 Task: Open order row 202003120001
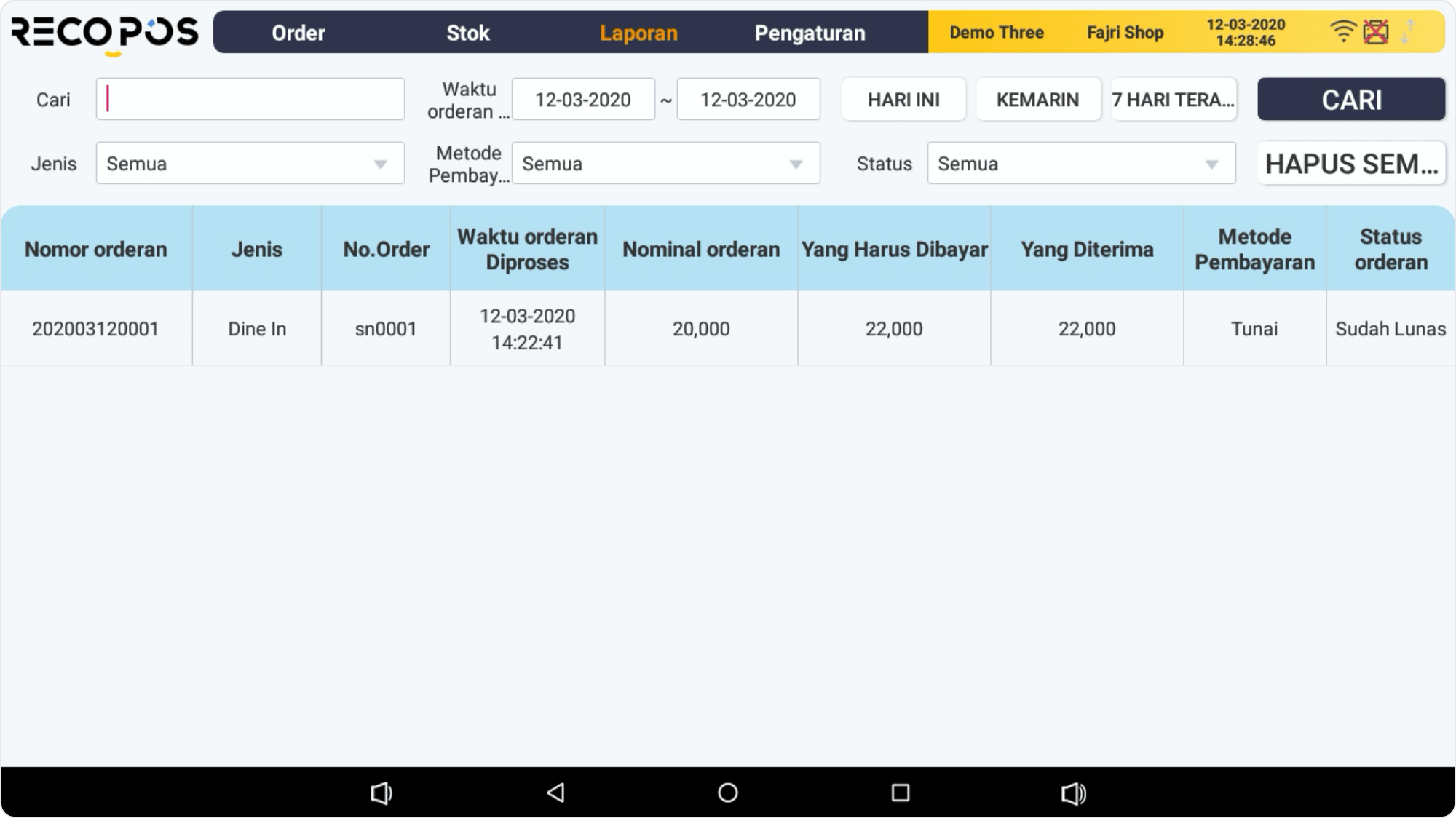pyautogui.click(x=95, y=329)
